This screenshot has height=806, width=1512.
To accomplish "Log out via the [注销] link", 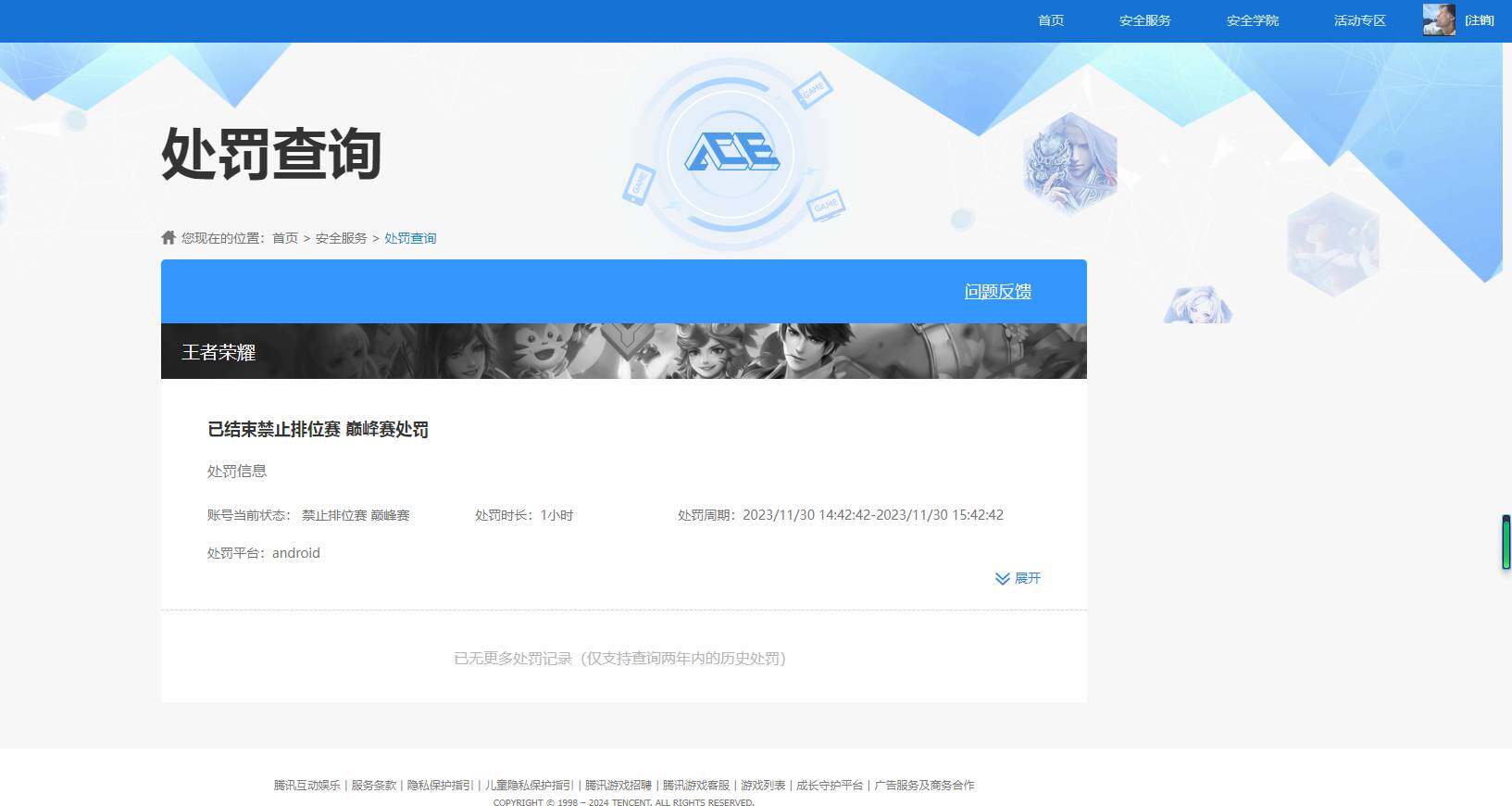I will click(1479, 20).
